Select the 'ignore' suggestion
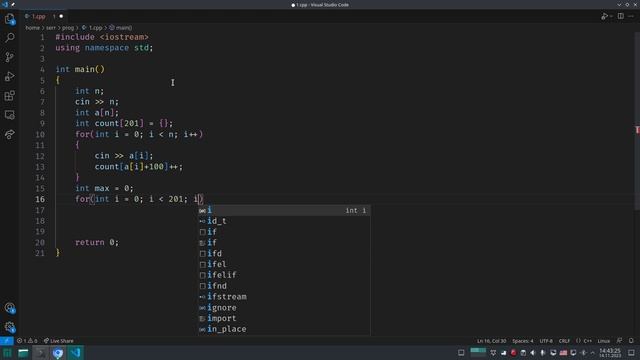 284,308
